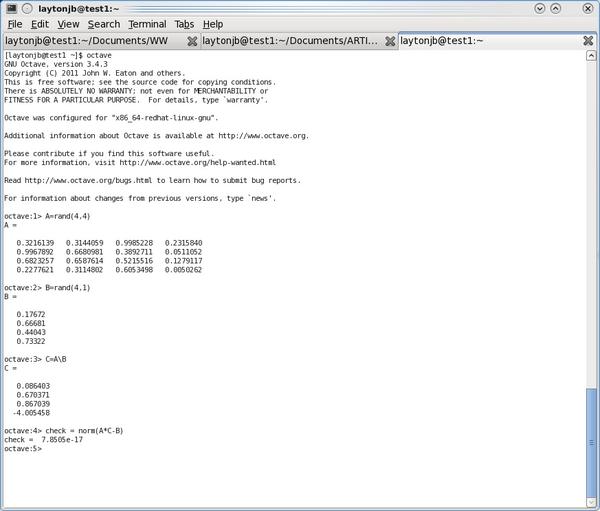Click C vector value -4.005458
The height and width of the screenshot is (511, 600).
[31, 413]
